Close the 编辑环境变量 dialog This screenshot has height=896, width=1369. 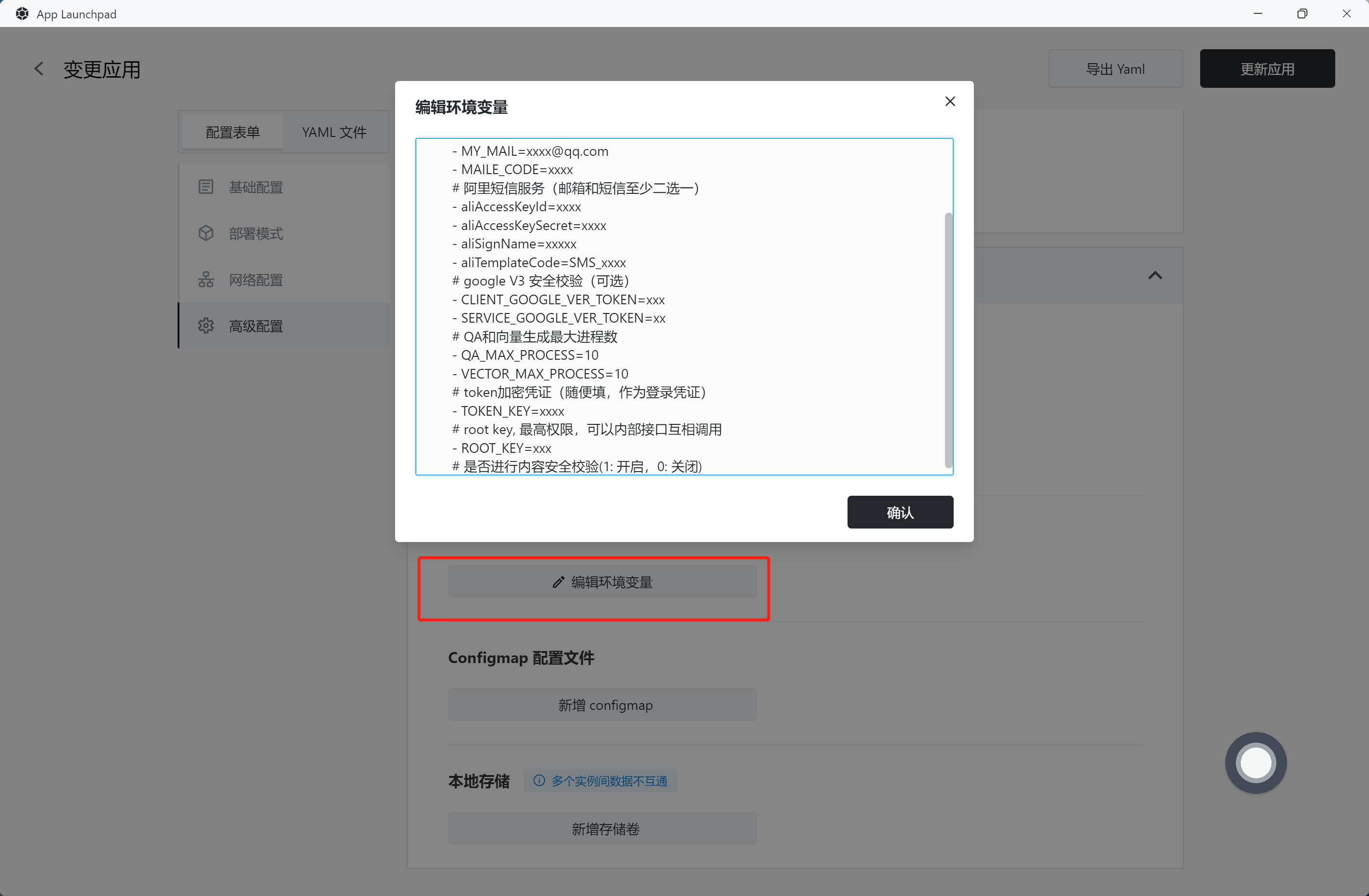click(x=950, y=101)
